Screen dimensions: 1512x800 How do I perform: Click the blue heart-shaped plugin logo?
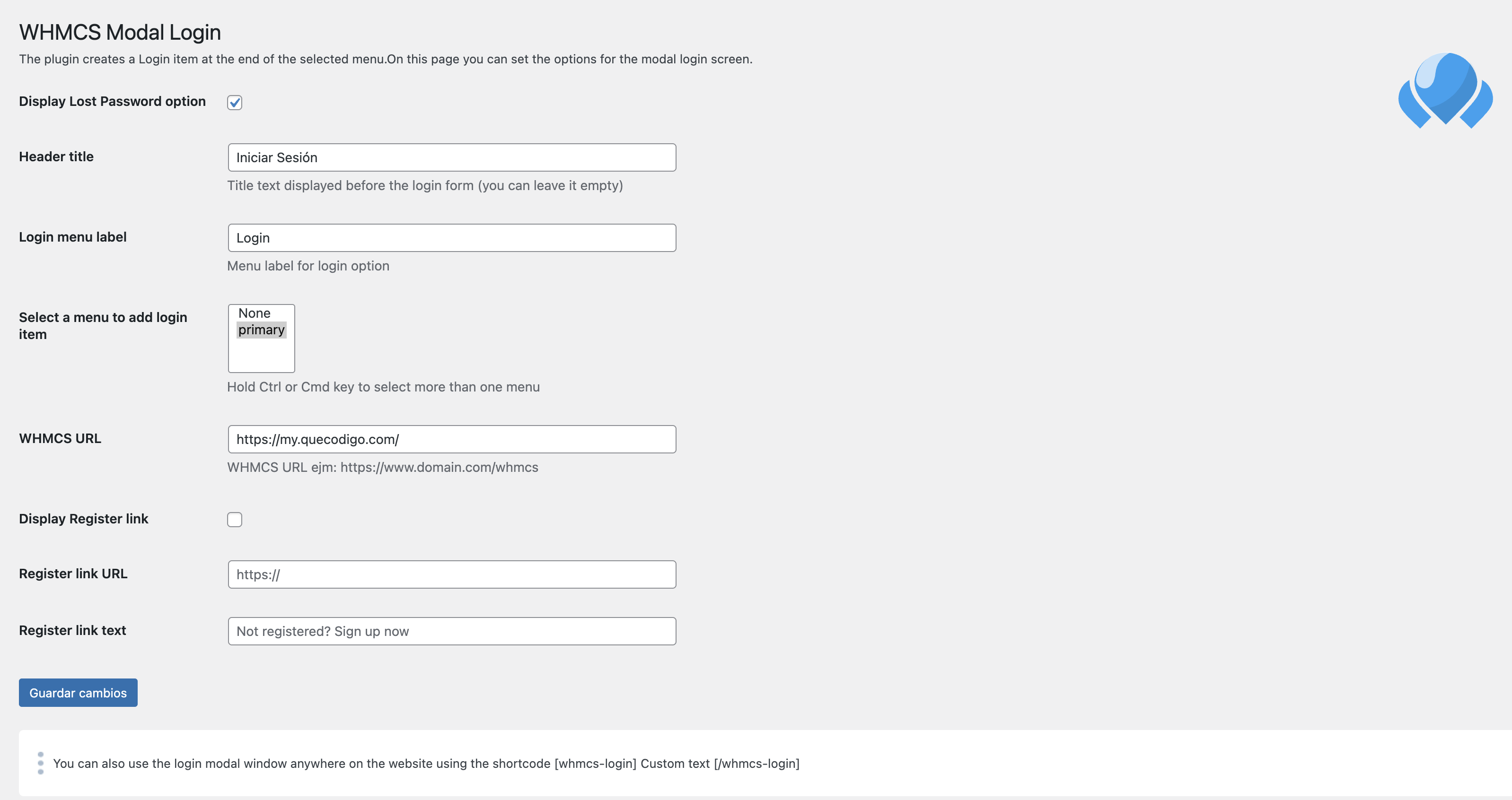[1445, 90]
